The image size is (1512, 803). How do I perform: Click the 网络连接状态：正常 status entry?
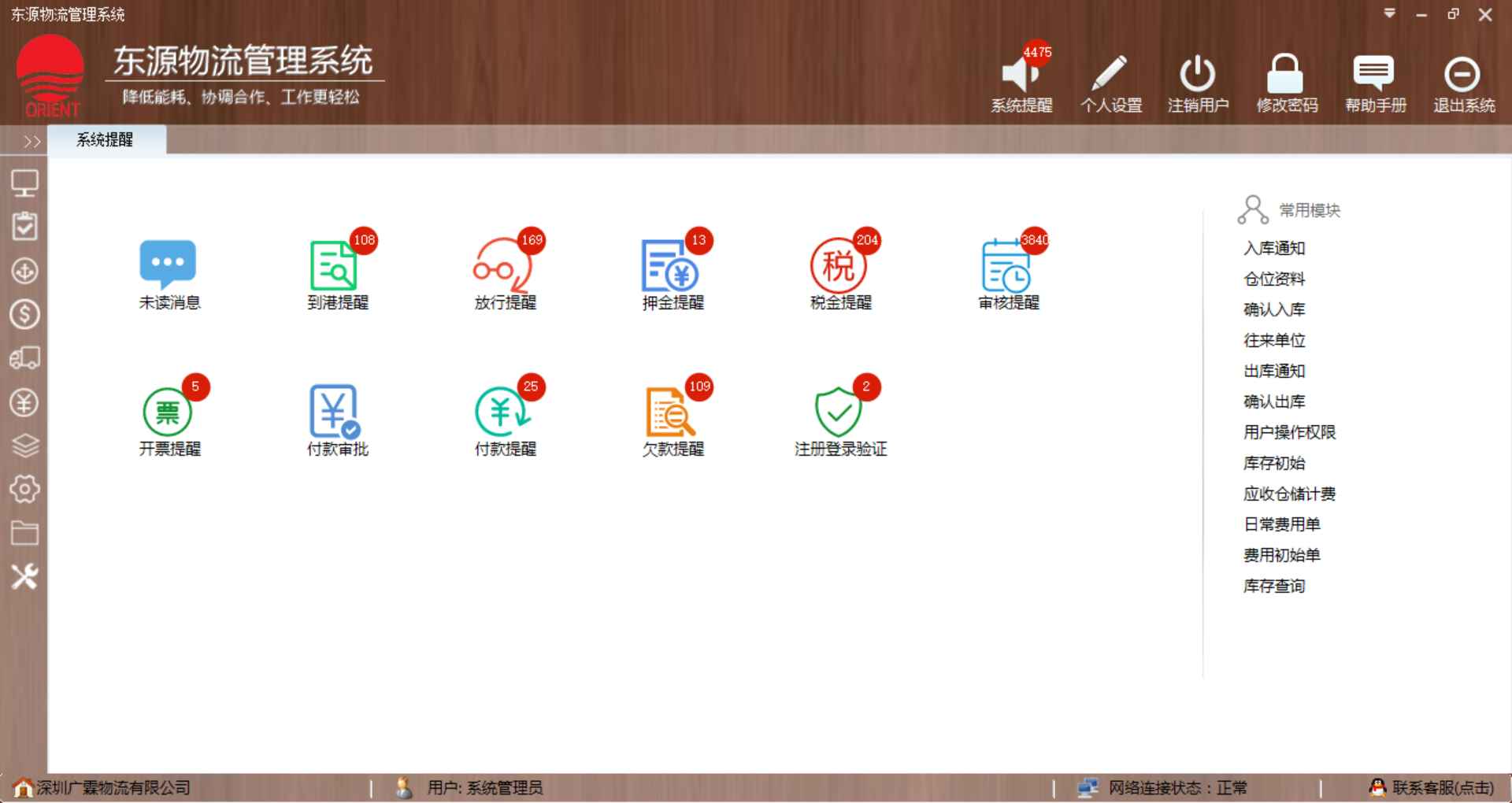1178,788
